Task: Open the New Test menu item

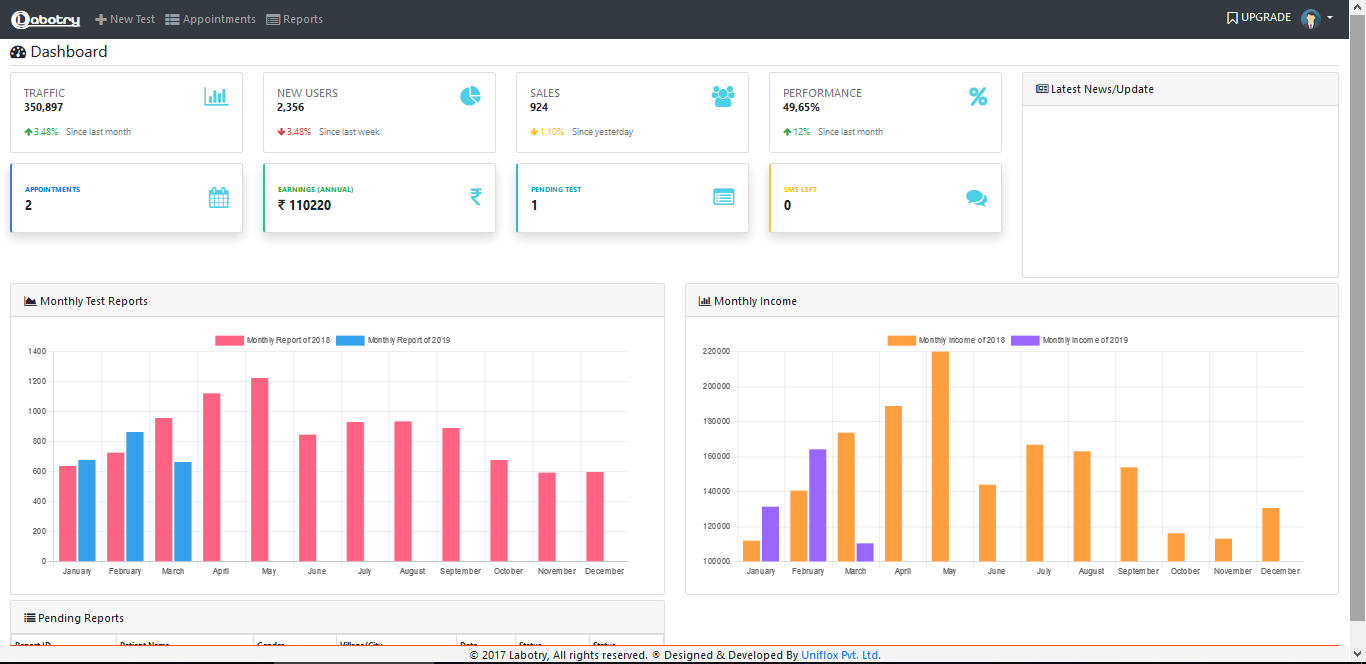Action: (125, 19)
